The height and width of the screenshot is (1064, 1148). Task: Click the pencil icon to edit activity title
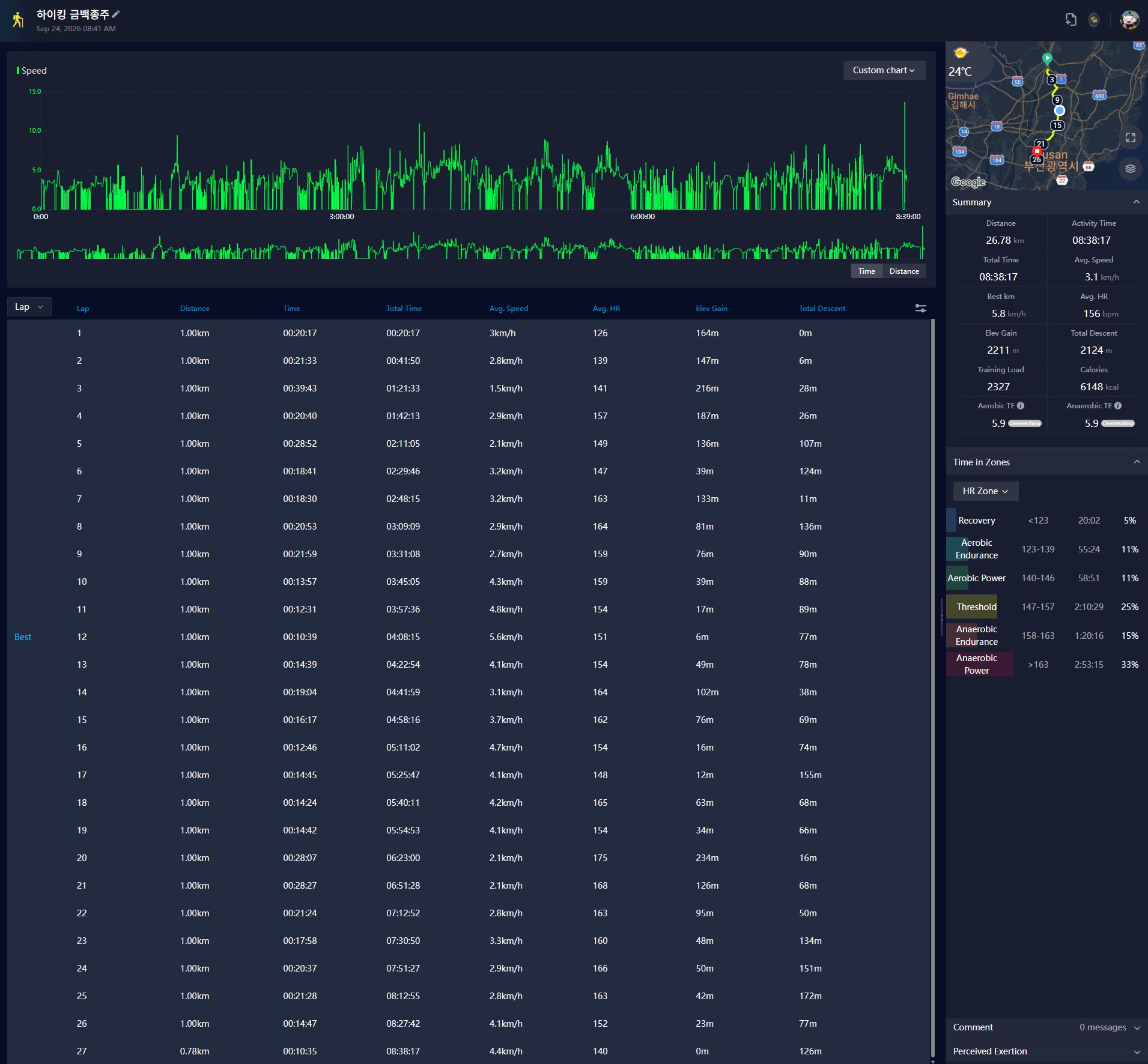pos(116,14)
